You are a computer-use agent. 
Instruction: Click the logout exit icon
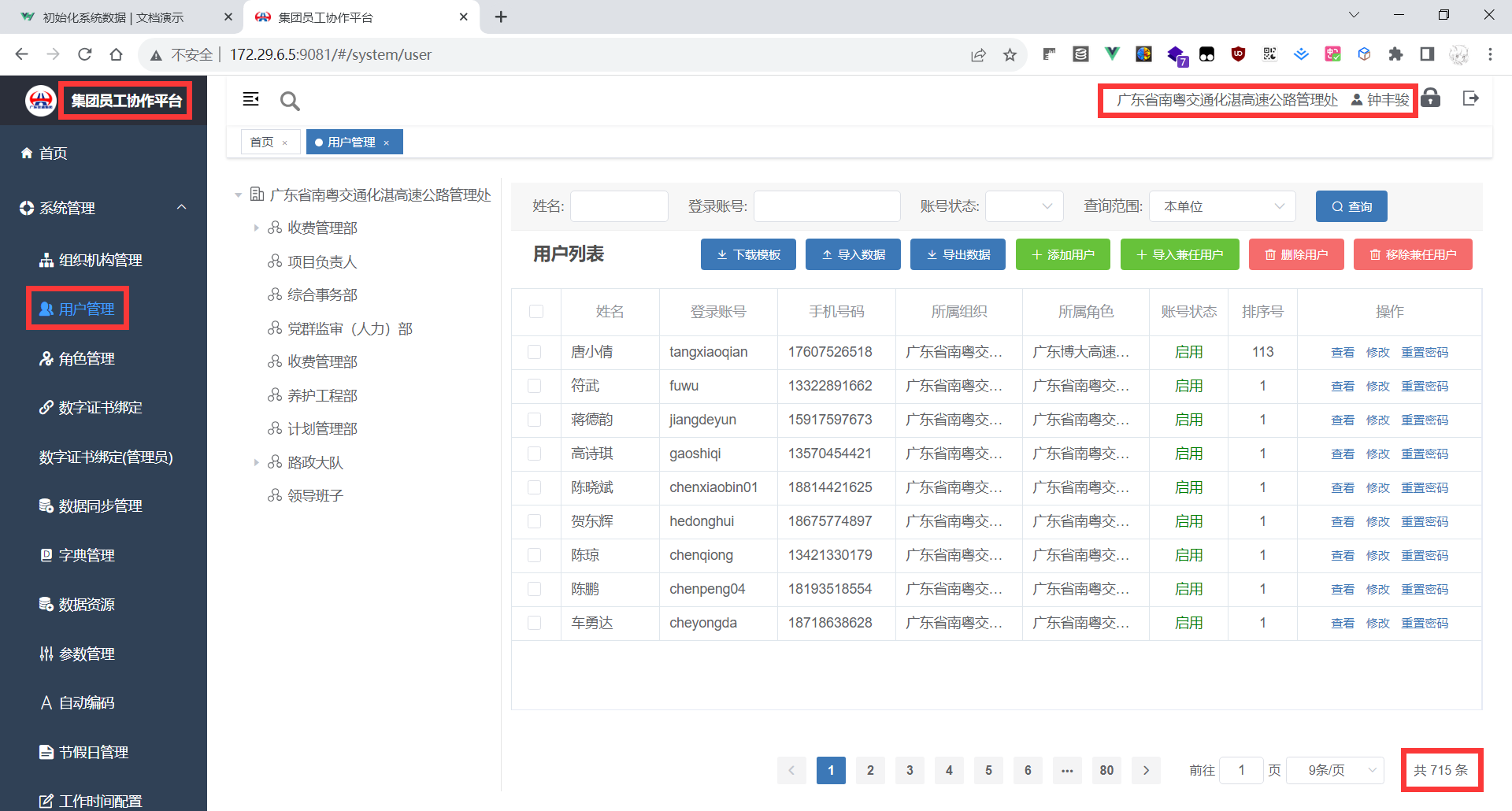click(x=1470, y=98)
